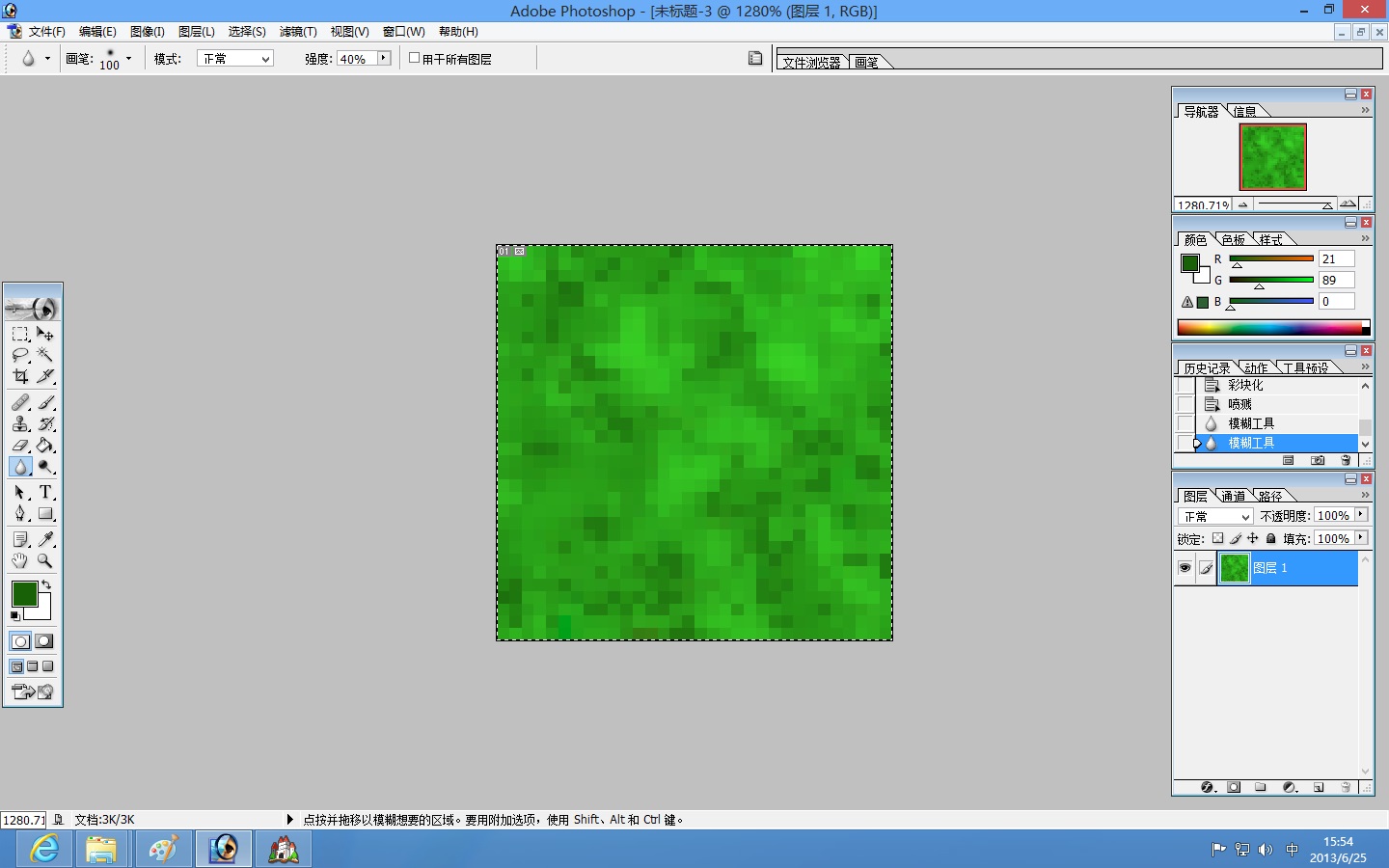This screenshot has height=868, width=1389.
Task: Select the Magic Wand tool
Action: (x=45, y=355)
